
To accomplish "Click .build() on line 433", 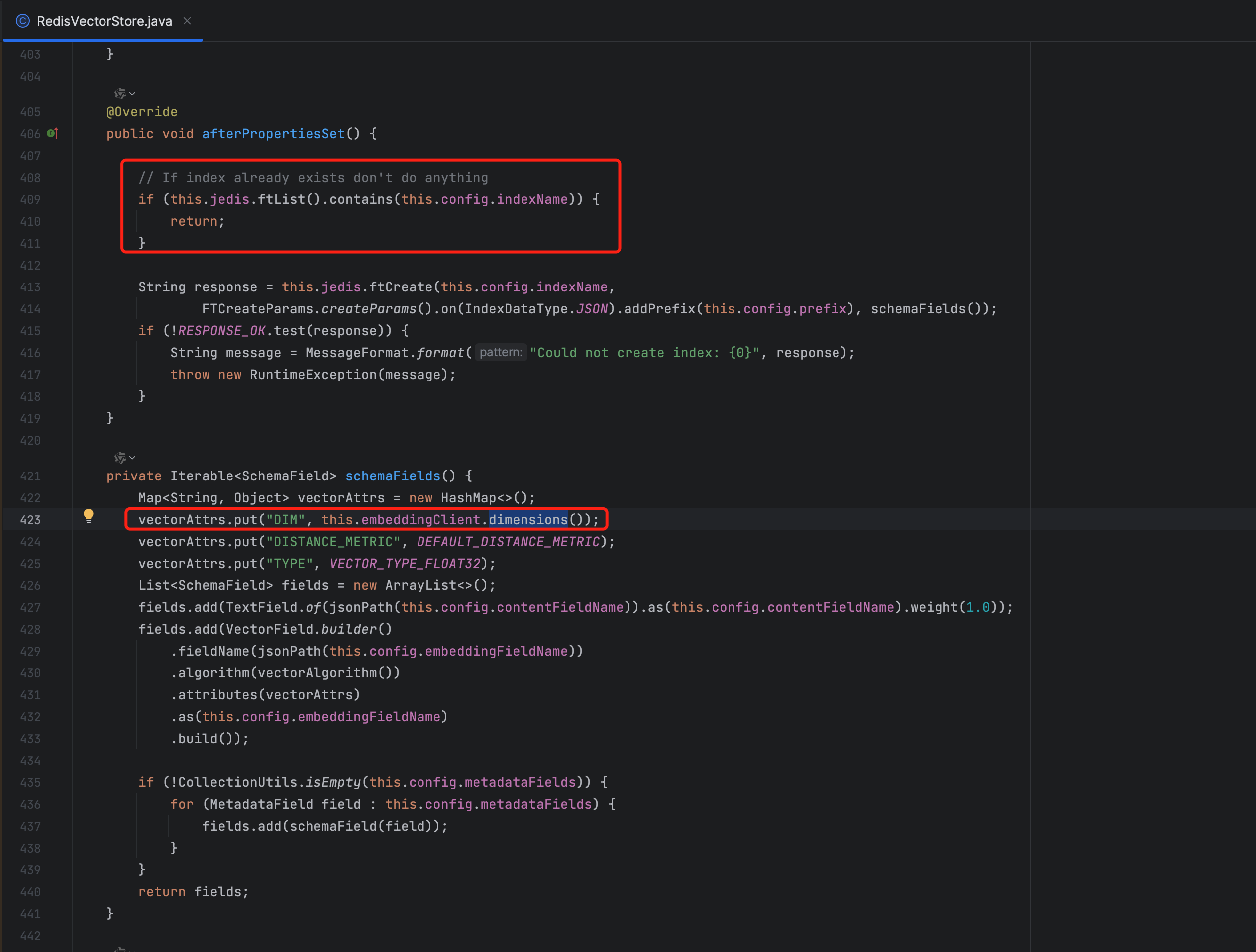I will pyautogui.click(x=205, y=739).
